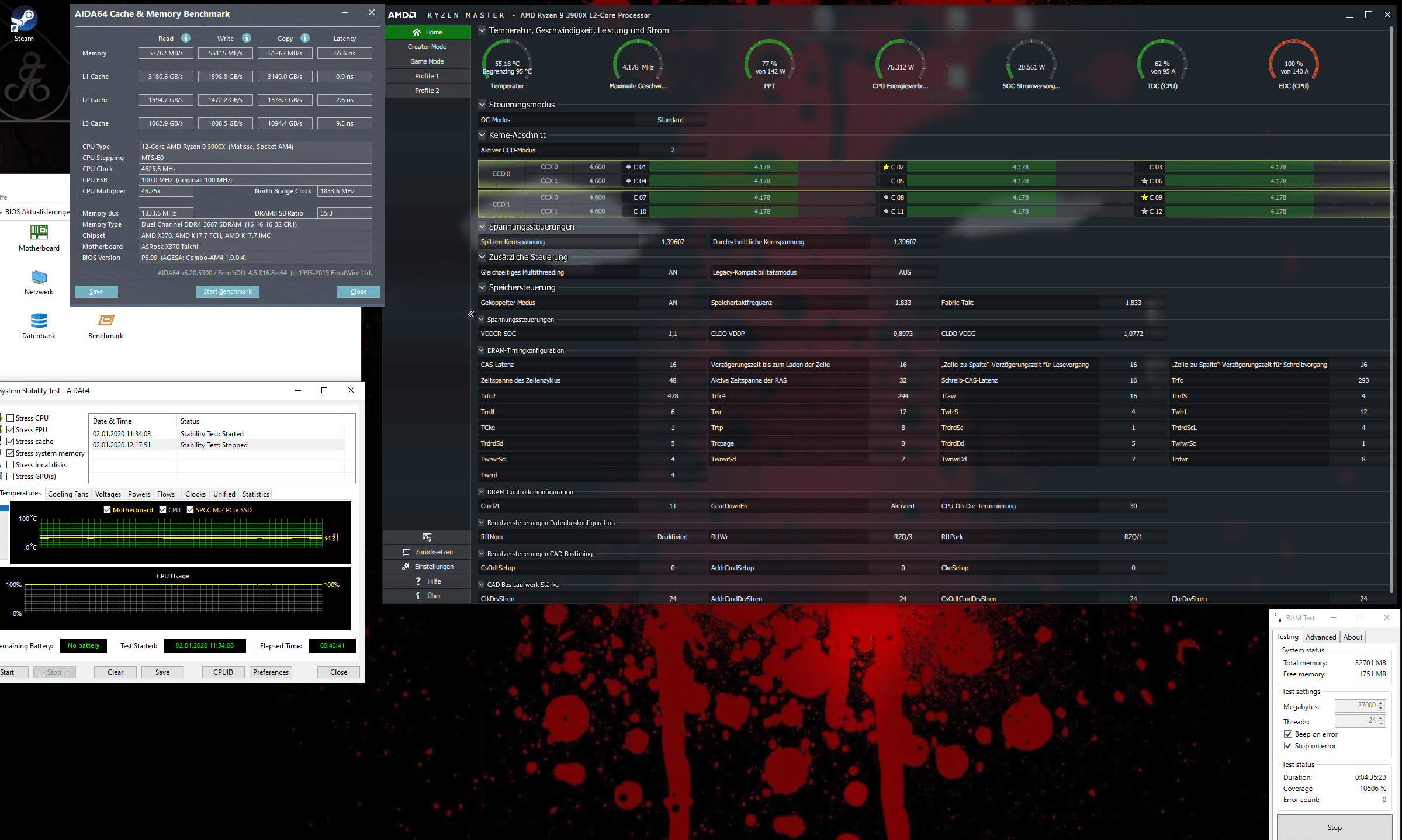The width and height of the screenshot is (1402, 840).
Task: Click the SOC Stromversorgung gauge
Action: coord(1031,64)
